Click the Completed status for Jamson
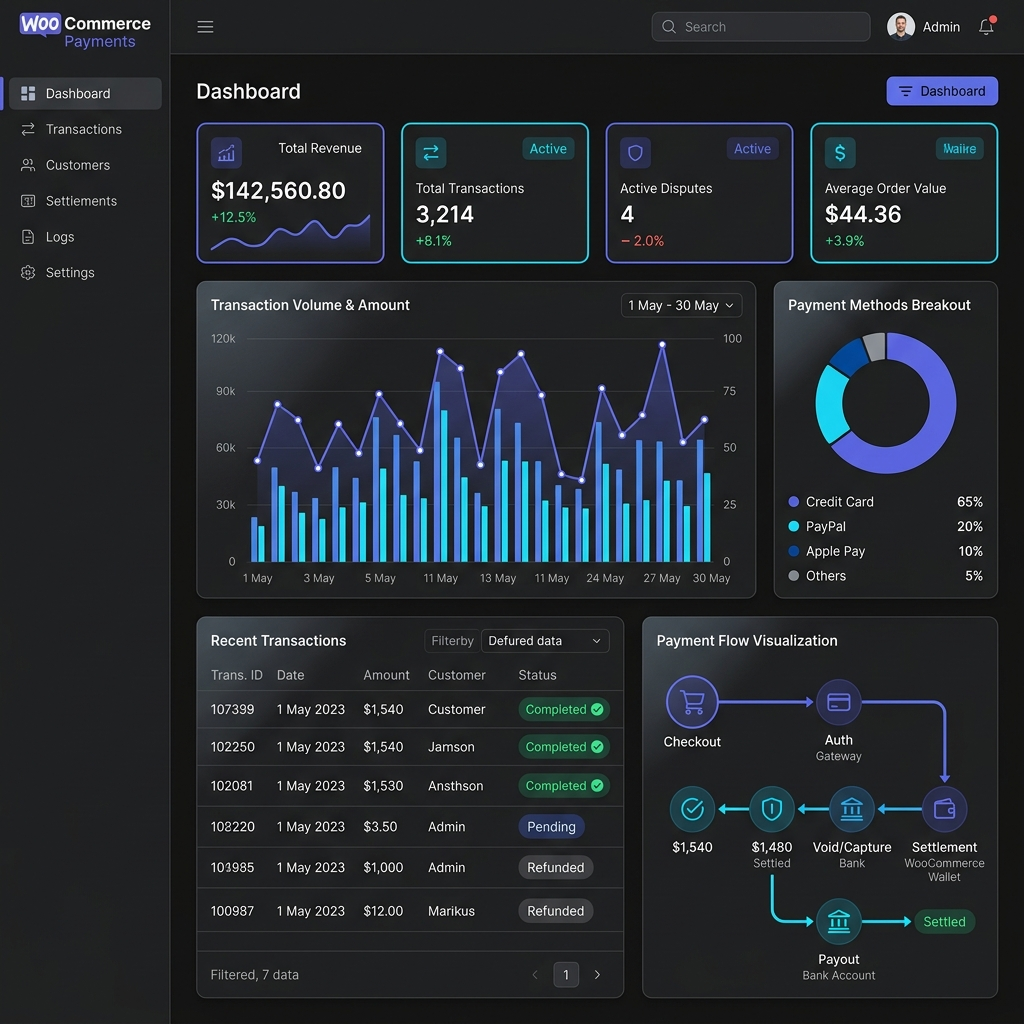The height and width of the screenshot is (1024, 1024). point(564,746)
